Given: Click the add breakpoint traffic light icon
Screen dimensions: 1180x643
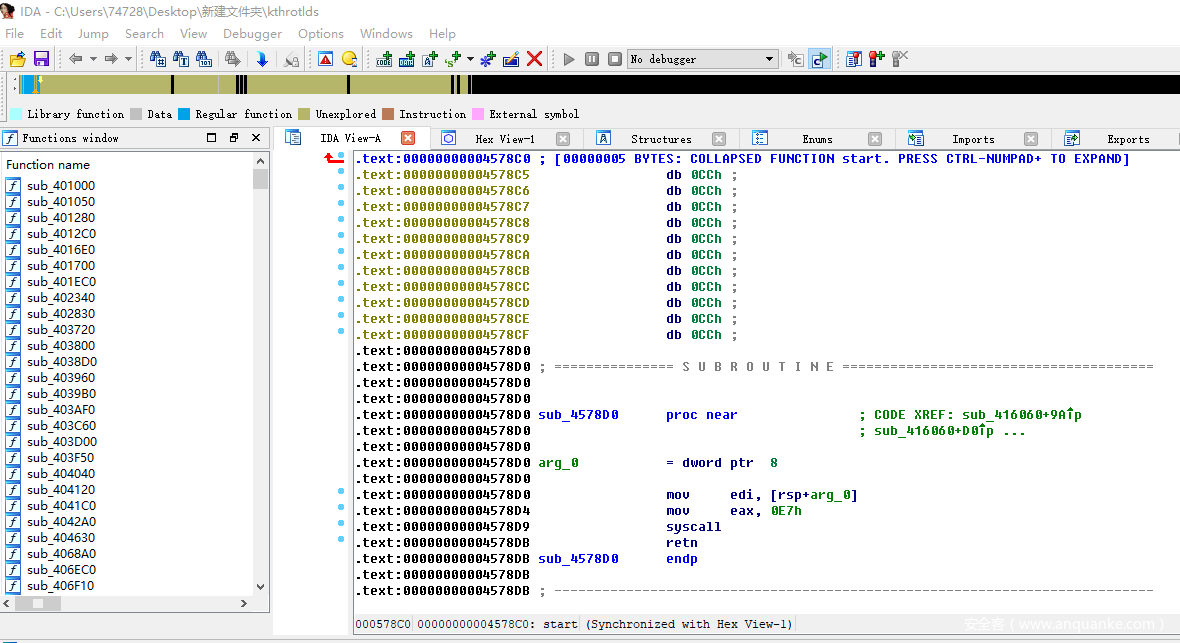Looking at the screenshot, I should point(876,59).
